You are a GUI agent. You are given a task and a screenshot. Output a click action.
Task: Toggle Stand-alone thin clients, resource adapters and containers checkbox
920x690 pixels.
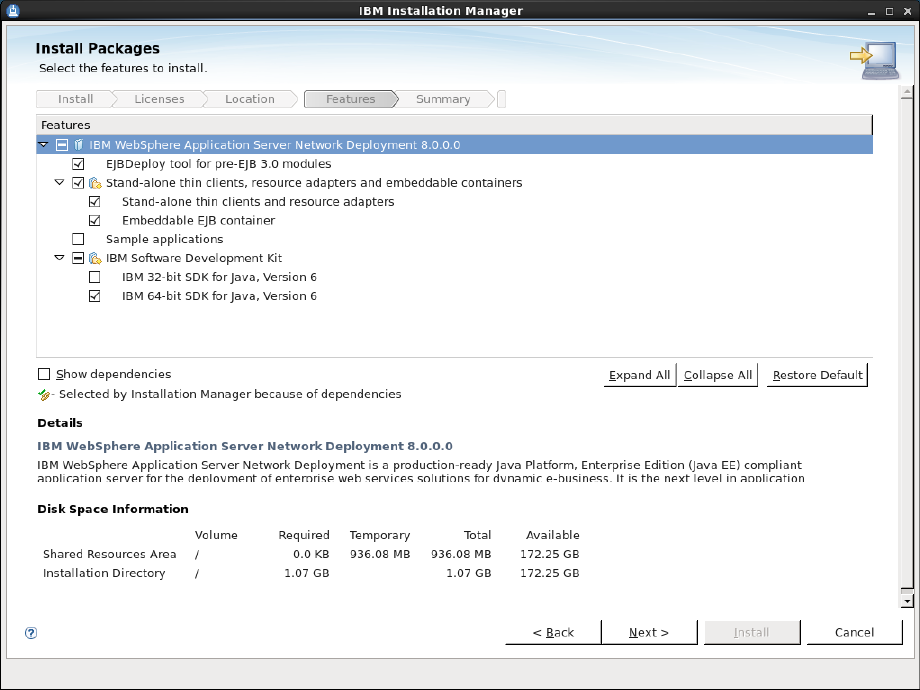tap(78, 183)
